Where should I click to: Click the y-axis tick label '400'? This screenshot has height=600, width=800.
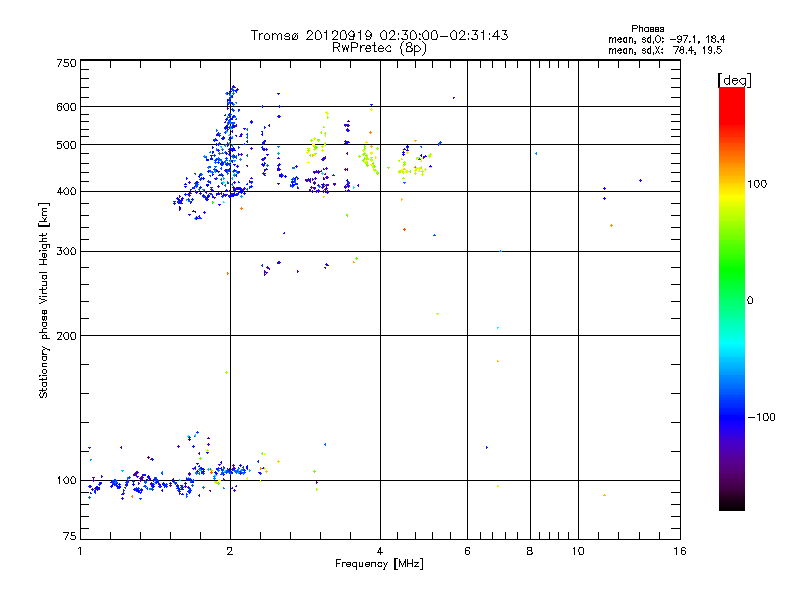[x=67, y=192]
